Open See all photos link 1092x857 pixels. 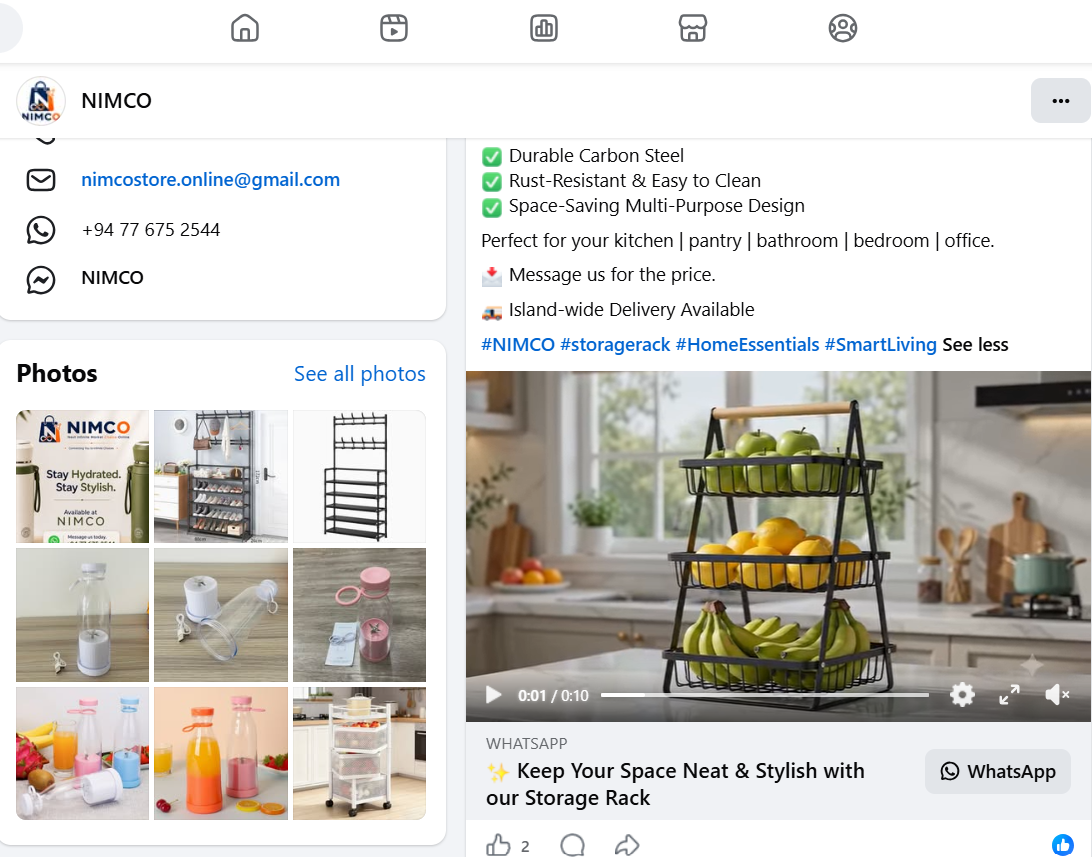[359, 374]
